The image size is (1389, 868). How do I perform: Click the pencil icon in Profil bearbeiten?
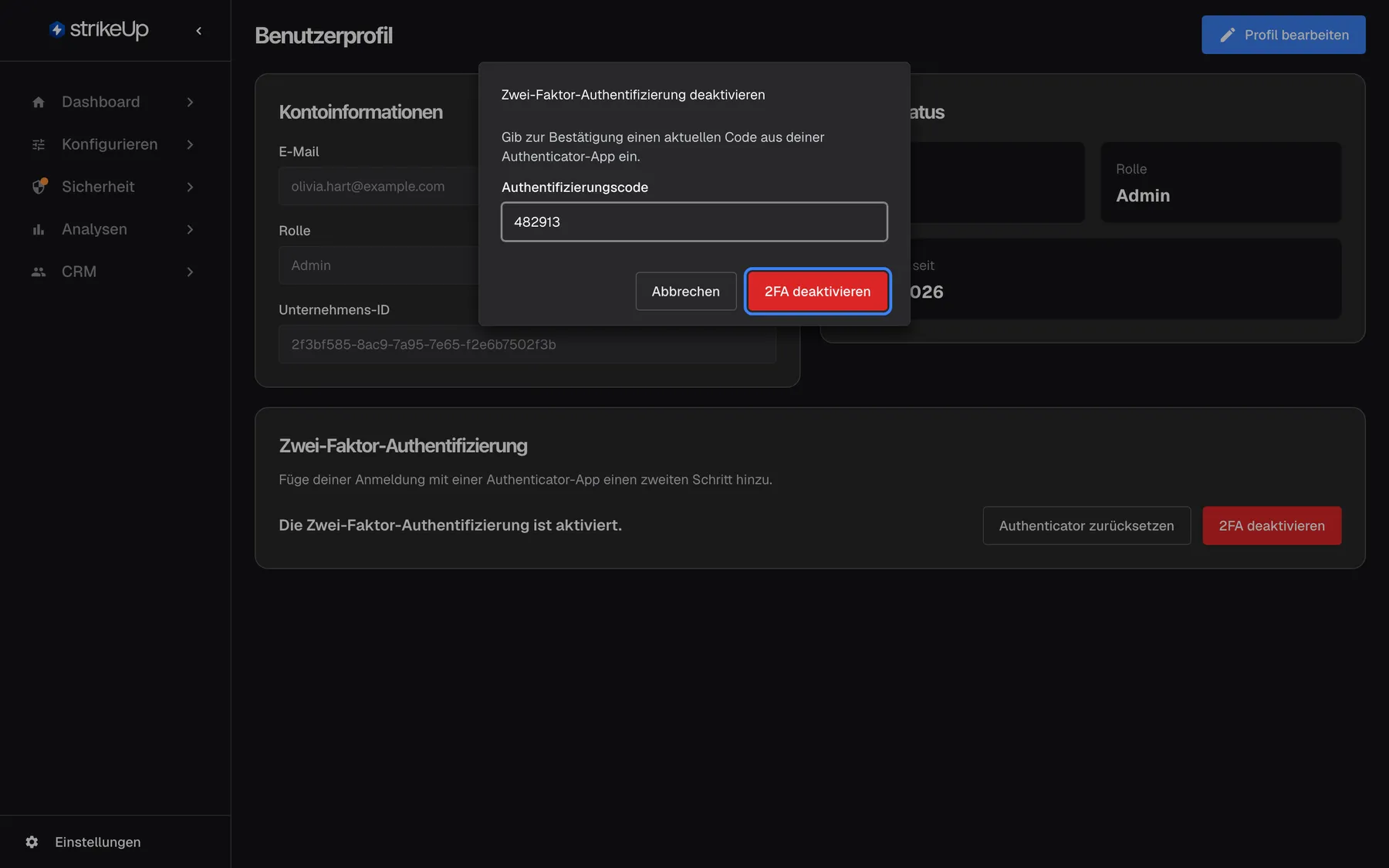(x=1228, y=35)
